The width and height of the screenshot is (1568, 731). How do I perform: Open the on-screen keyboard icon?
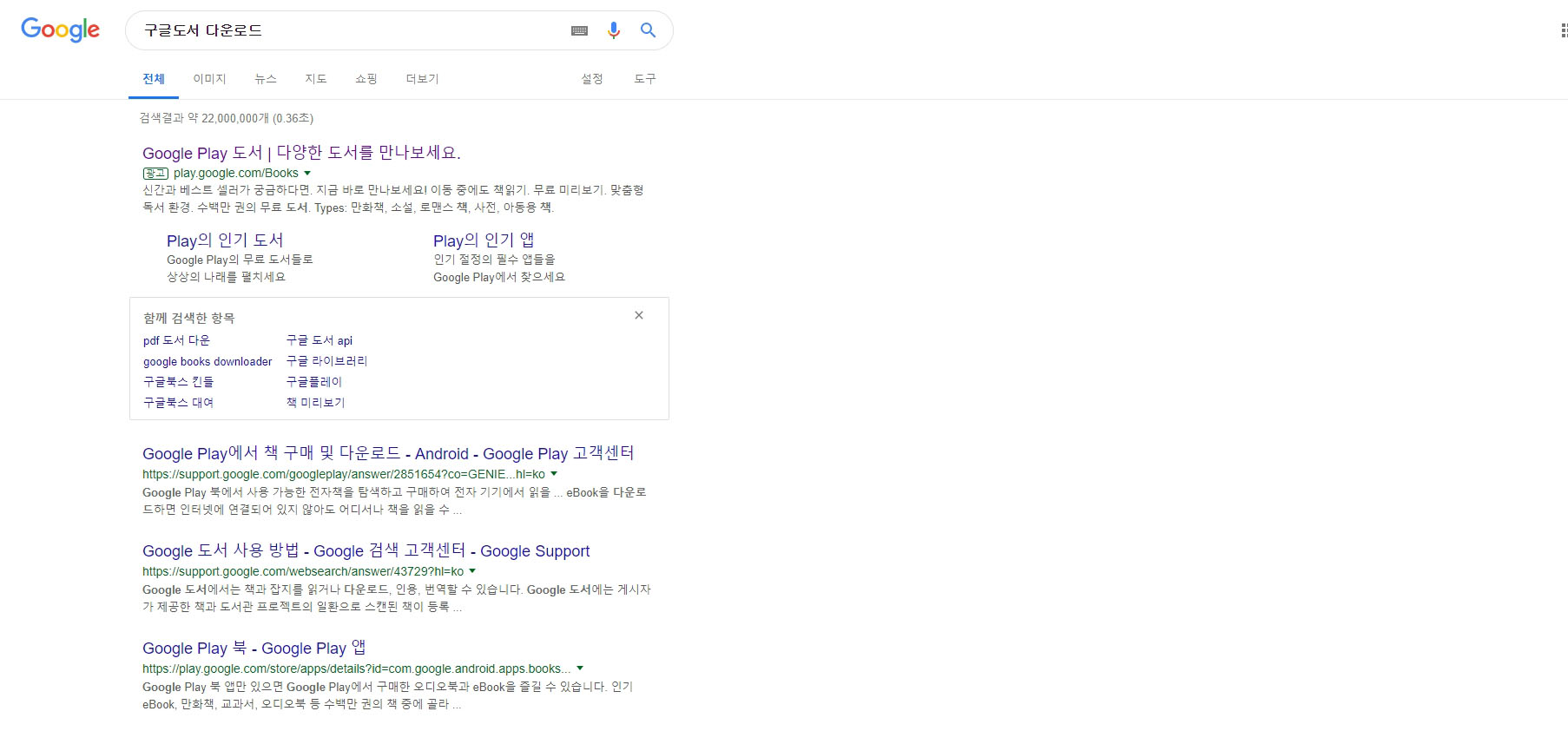click(579, 30)
